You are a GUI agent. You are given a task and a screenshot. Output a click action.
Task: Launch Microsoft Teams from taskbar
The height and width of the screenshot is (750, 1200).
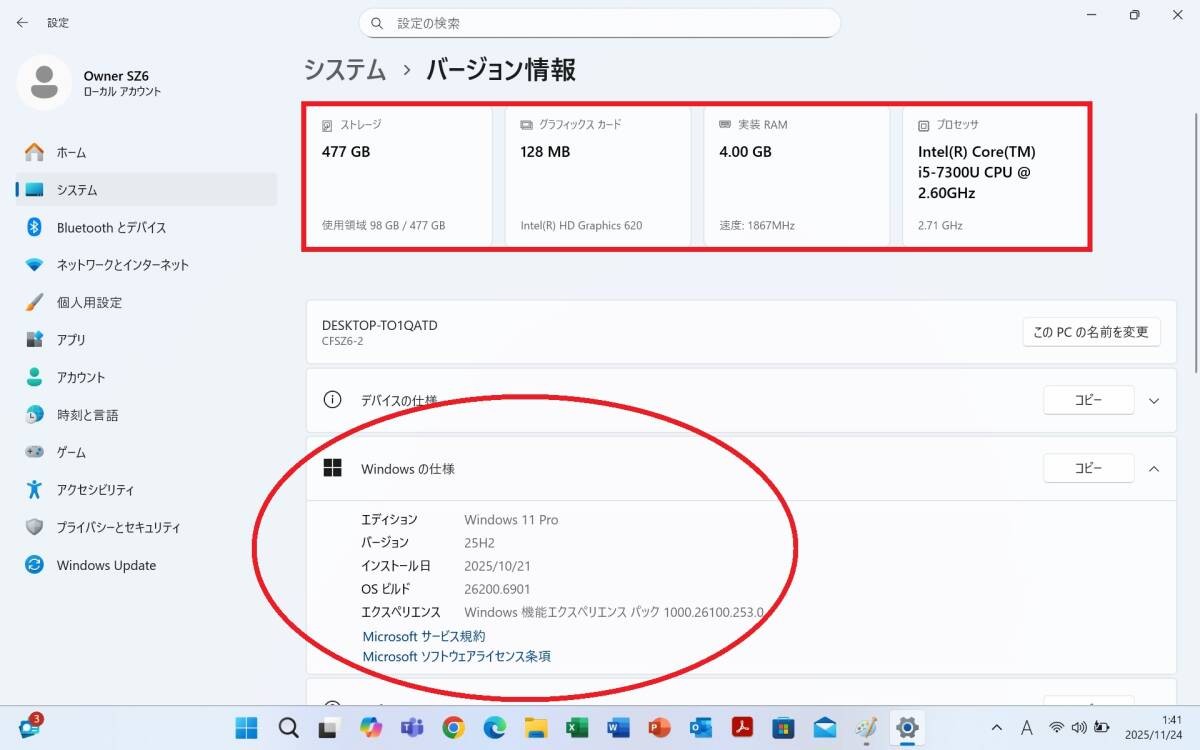coord(412,727)
